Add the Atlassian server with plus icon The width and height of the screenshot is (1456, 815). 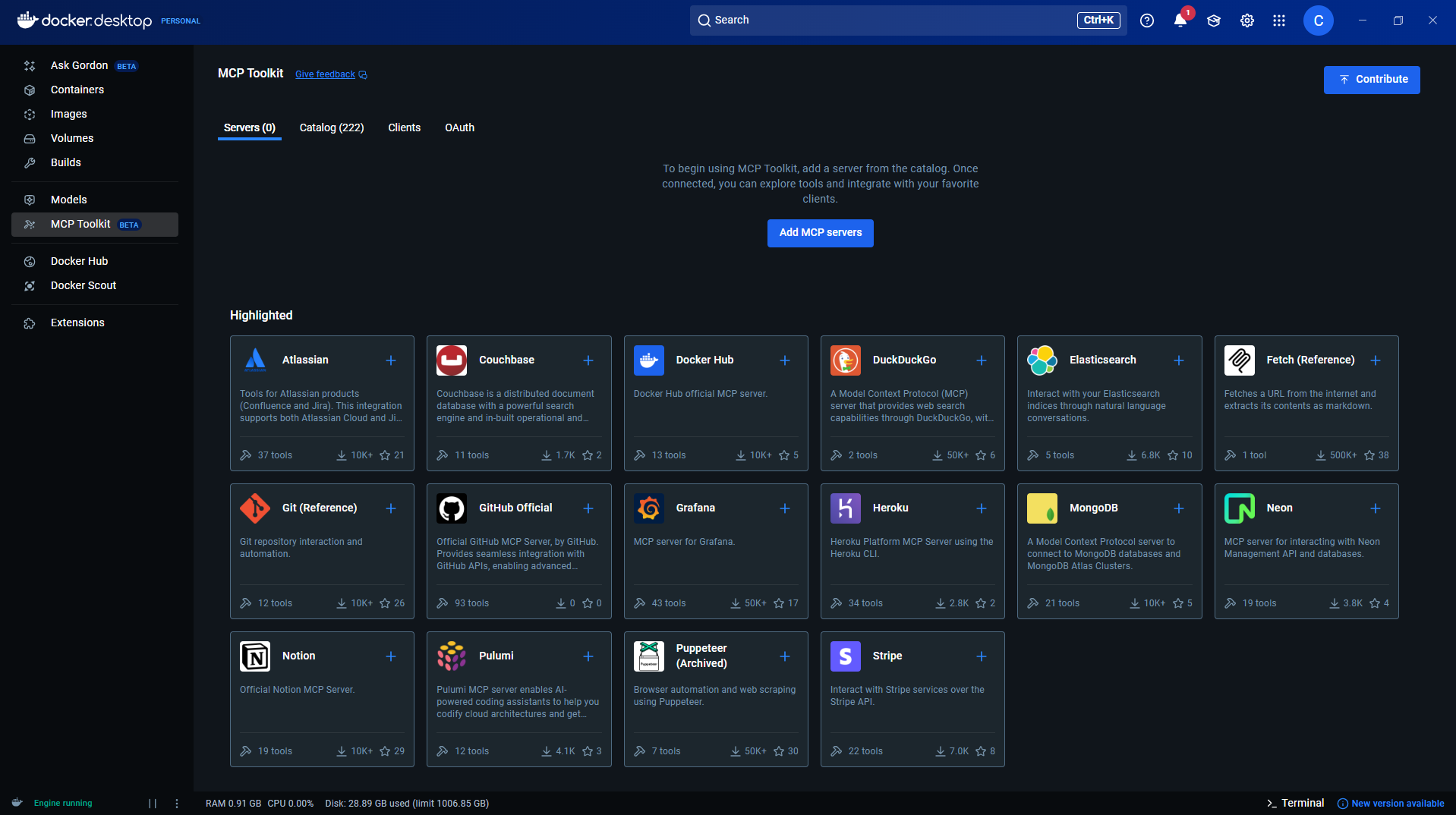[x=391, y=360]
